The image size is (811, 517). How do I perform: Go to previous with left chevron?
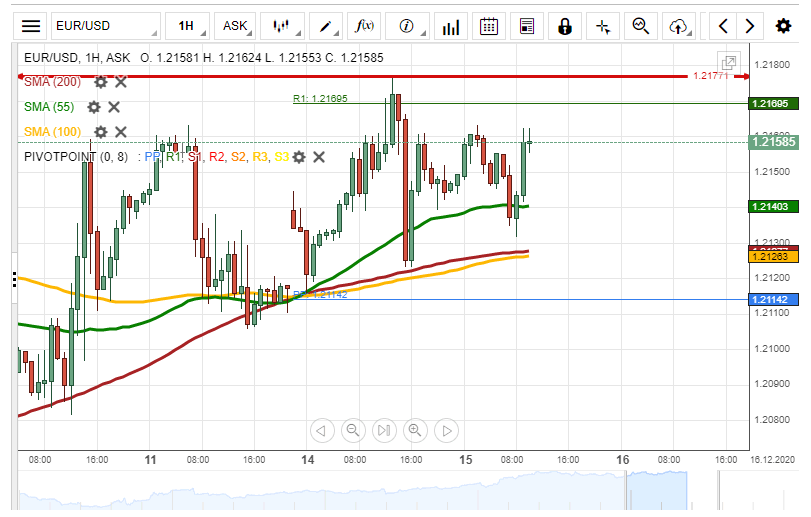[x=724, y=26]
